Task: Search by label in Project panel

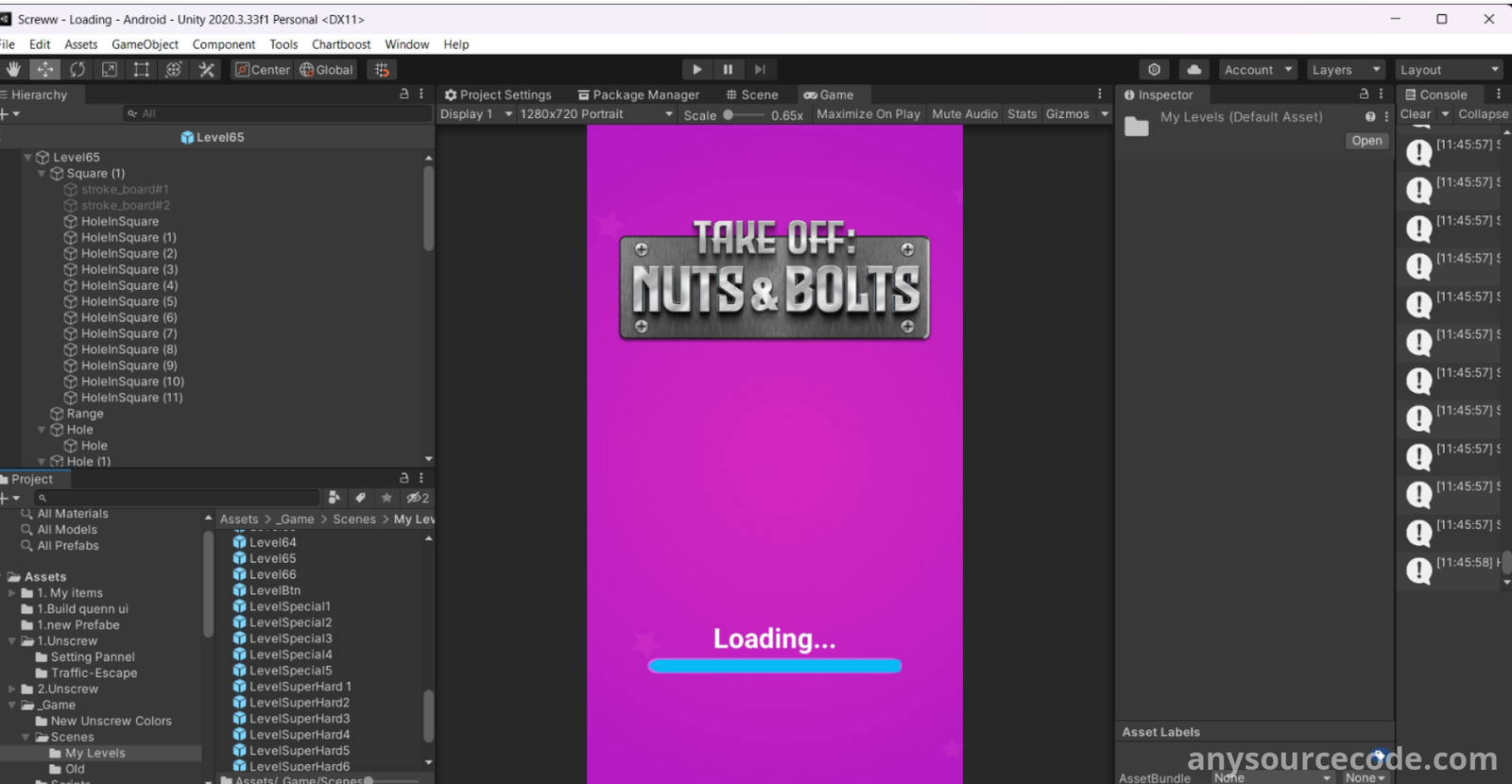Action: [x=360, y=497]
